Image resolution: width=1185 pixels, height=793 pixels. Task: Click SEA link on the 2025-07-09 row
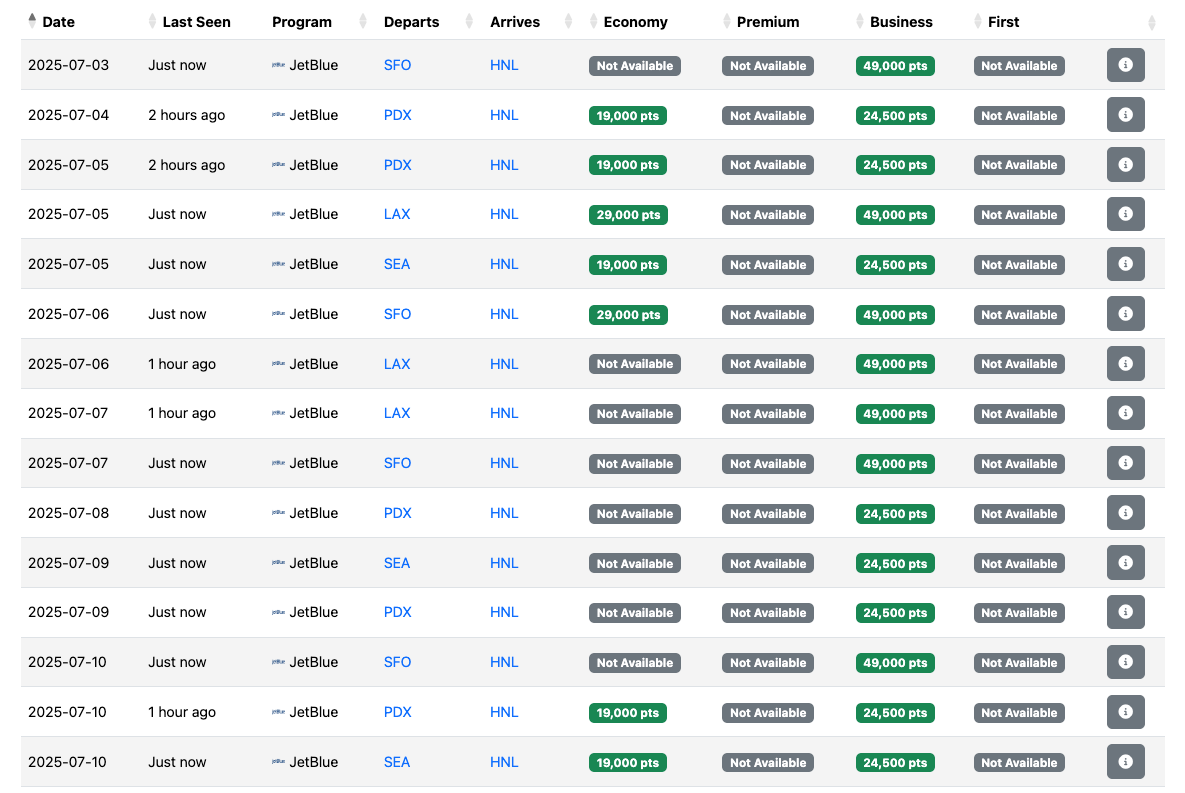(x=397, y=562)
